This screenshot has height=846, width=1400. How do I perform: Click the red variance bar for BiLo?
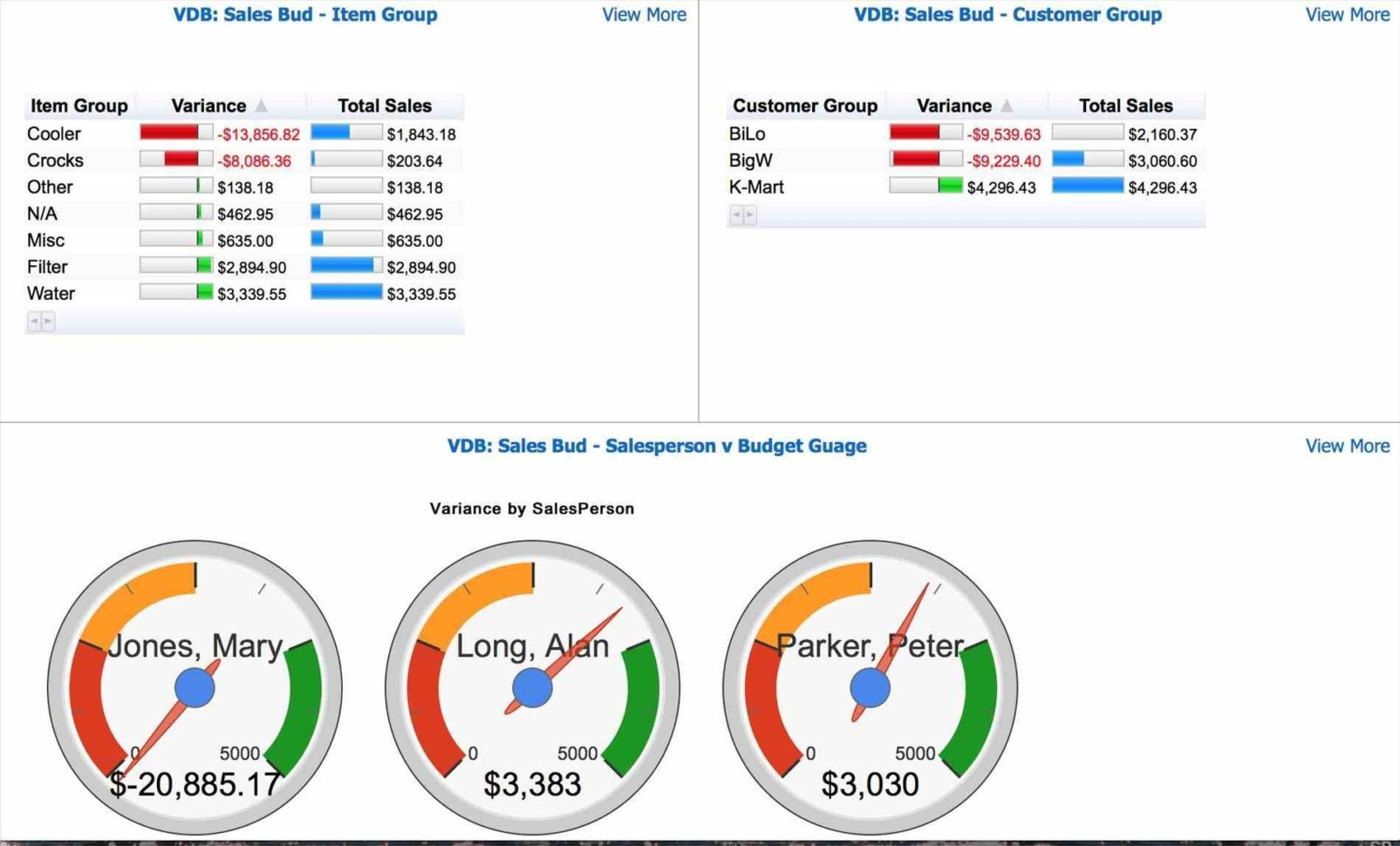pyautogui.click(x=914, y=132)
